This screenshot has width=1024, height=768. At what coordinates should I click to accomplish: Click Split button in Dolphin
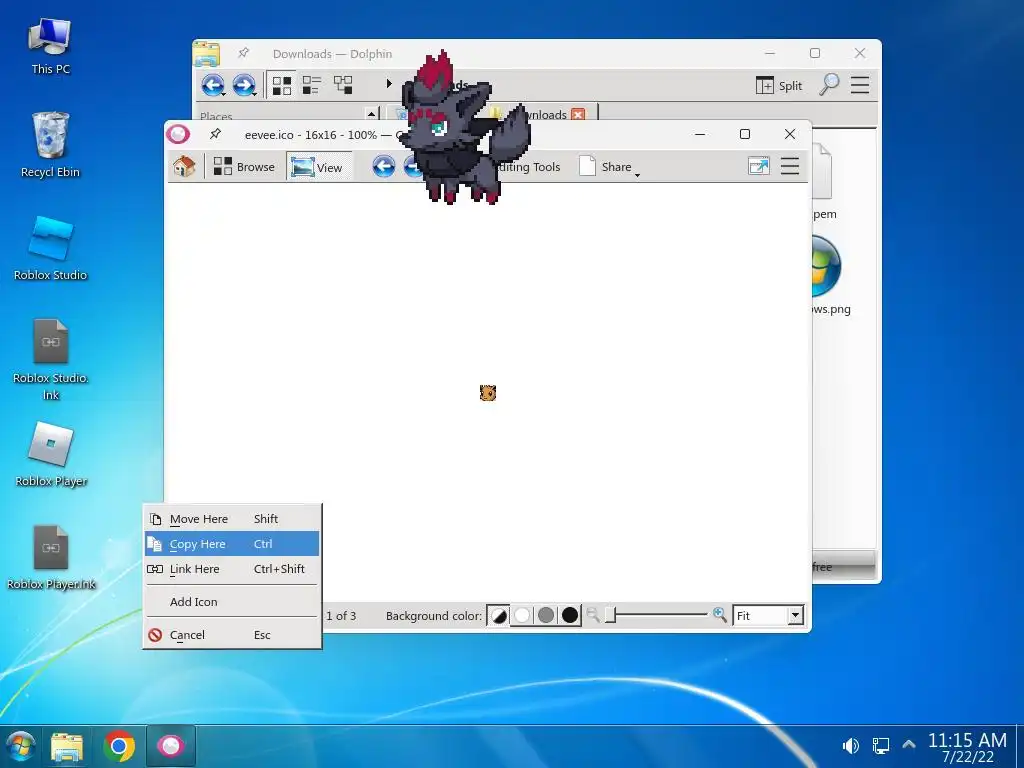pyautogui.click(x=778, y=86)
